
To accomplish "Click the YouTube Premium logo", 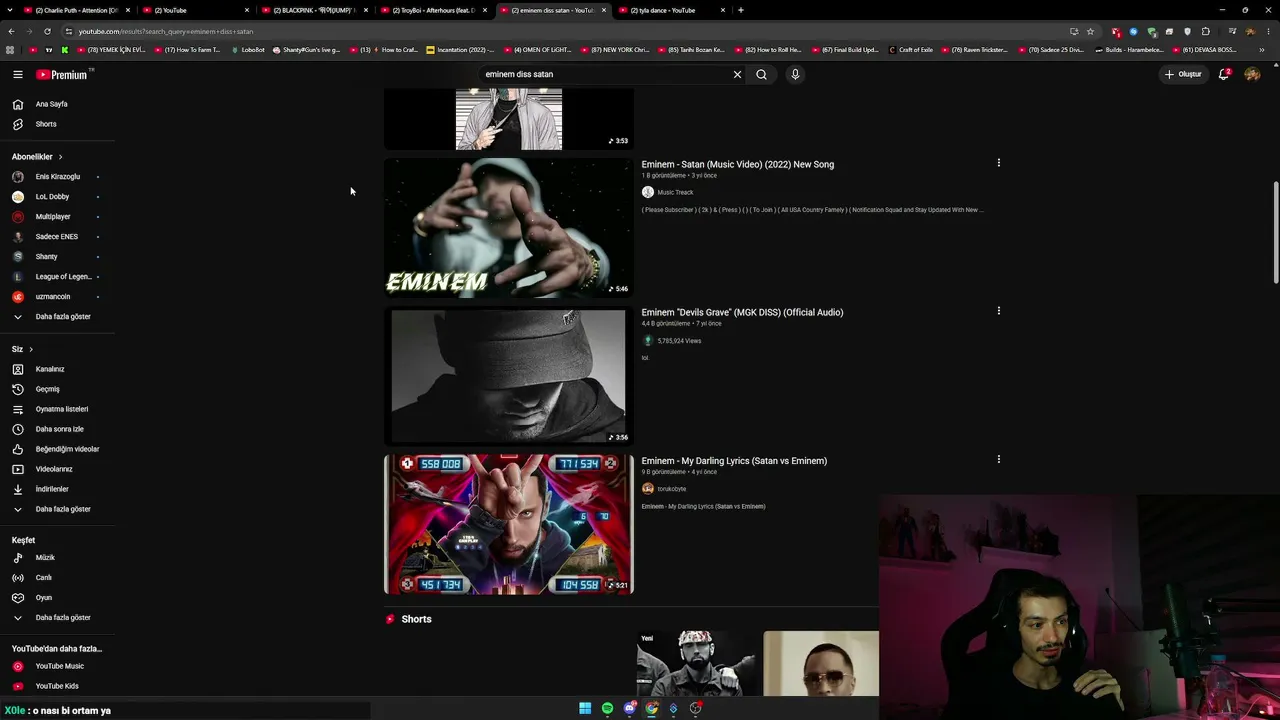I will [62, 74].
